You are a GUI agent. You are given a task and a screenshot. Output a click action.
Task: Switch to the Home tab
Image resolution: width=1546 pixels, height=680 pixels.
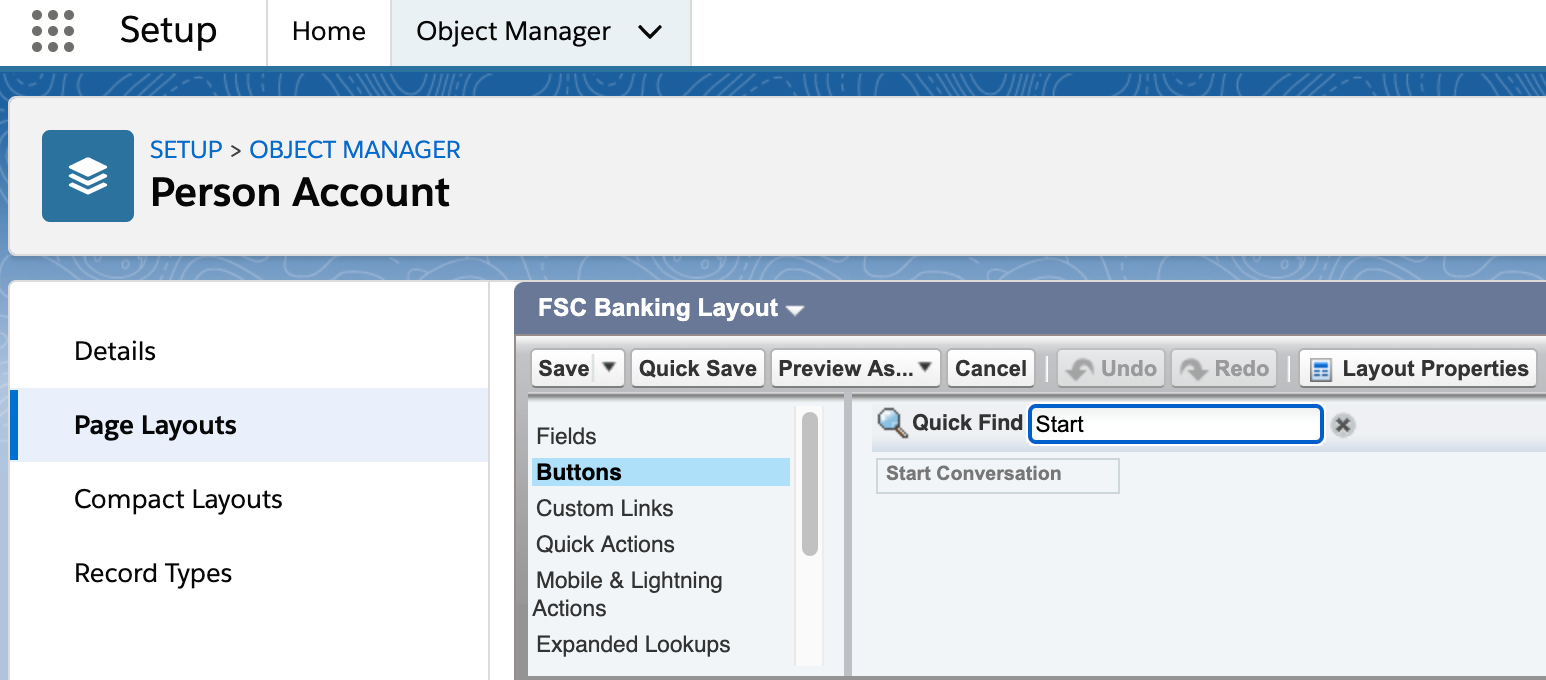click(x=328, y=32)
